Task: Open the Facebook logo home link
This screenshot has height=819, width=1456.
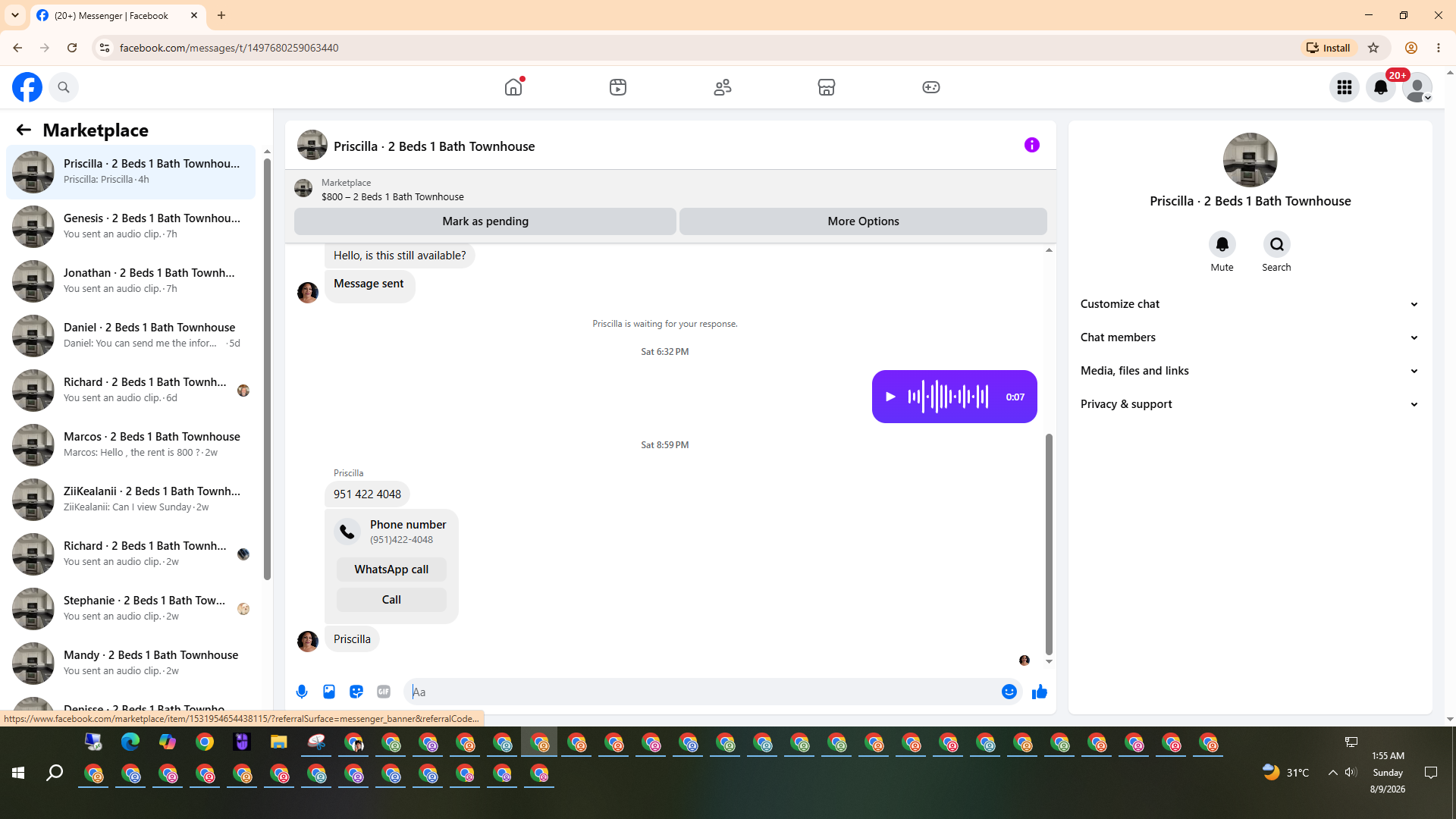Action: click(27, 87)
